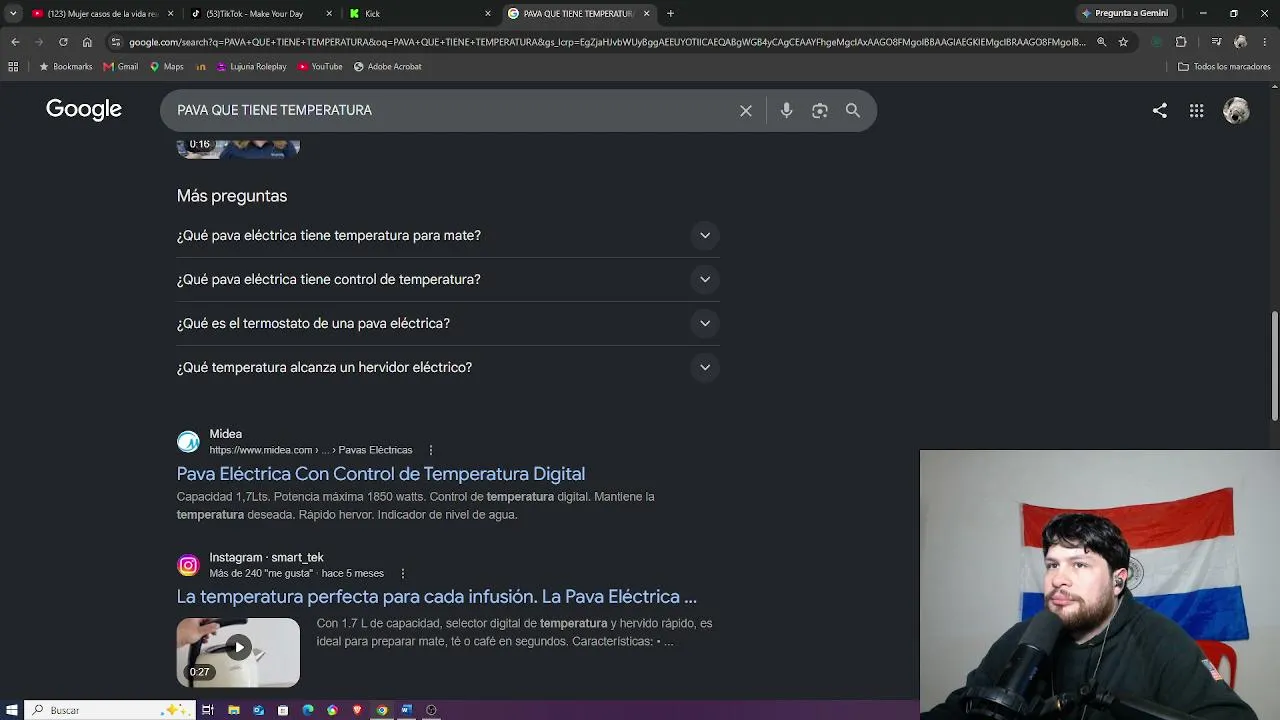Expand '¿Qué pava eléctrica tiene control de temperatura?'
Image resolution: width=1280 pixels, height=720 pixels.
(x=448, y=280)
